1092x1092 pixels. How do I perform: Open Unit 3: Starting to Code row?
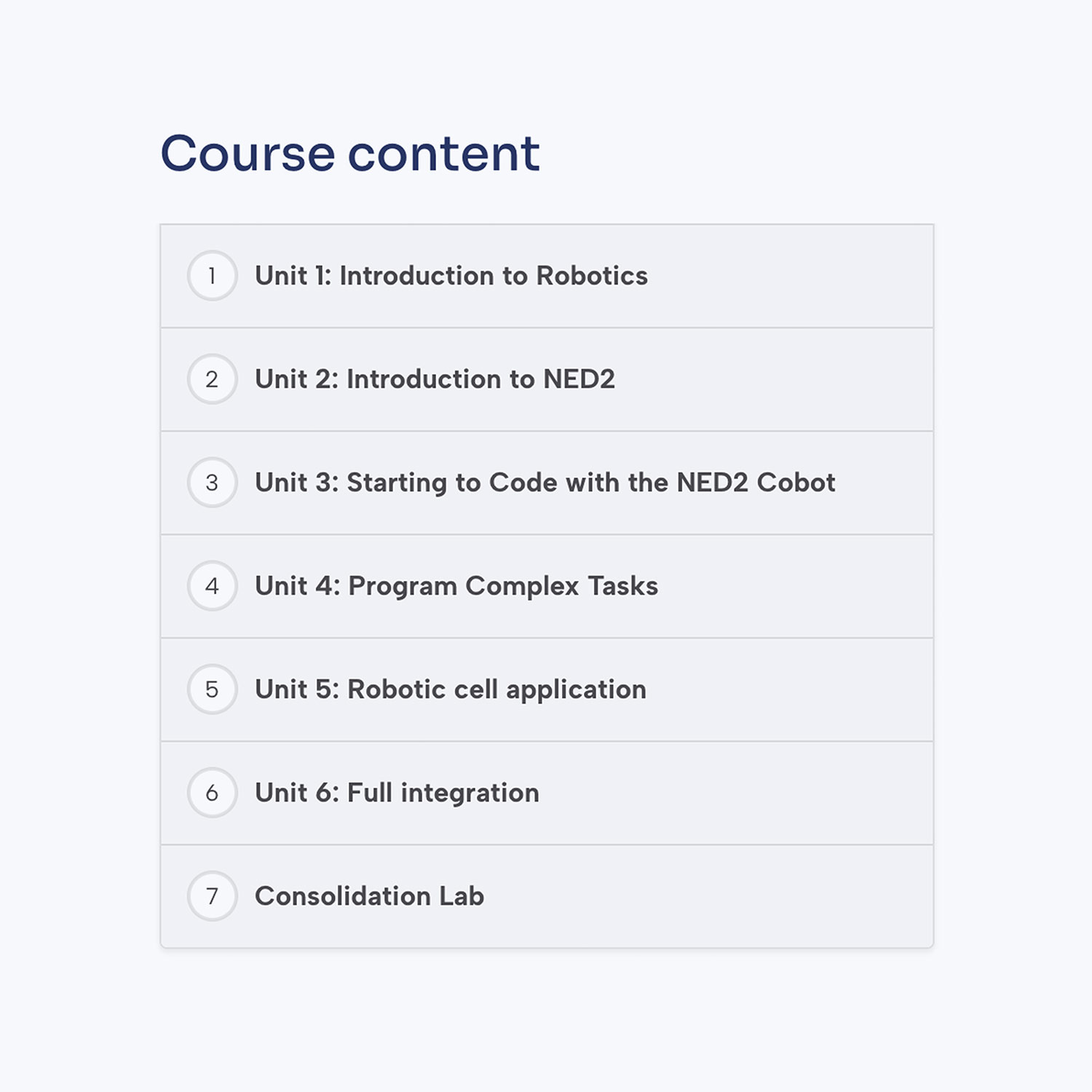pos(547,483)
